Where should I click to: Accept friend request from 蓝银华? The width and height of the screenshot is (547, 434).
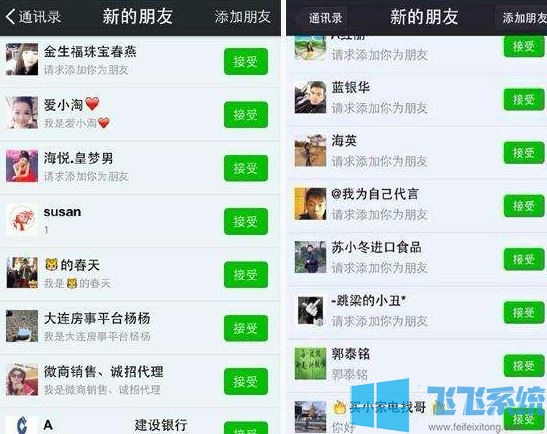[x=524, y=99]
